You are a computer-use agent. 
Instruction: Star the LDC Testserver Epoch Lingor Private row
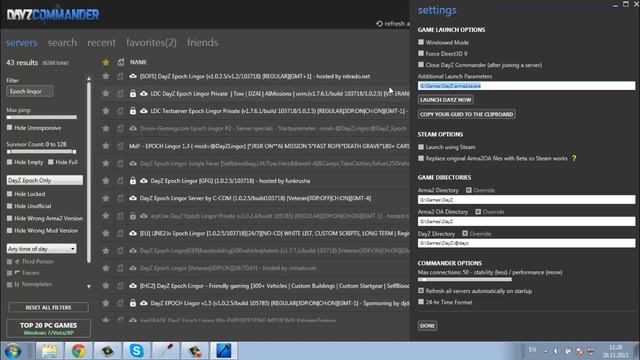(x=106, y=111)
